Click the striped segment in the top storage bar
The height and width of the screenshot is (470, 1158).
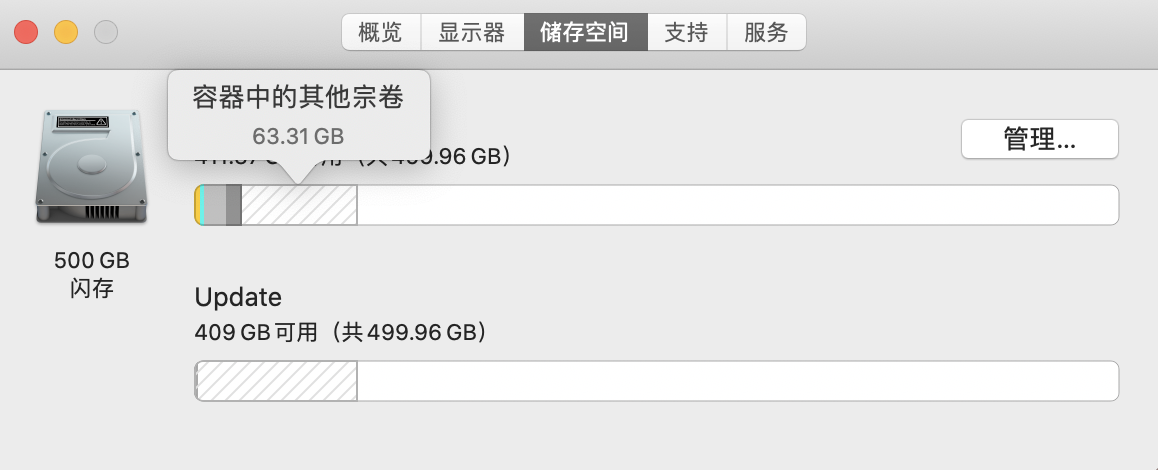[299, 205]
